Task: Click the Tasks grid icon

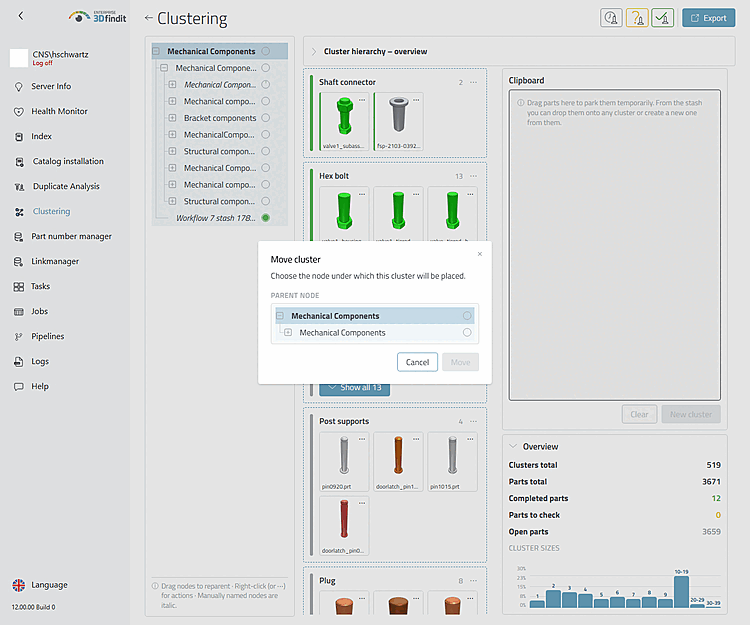Action: [19, 286]
